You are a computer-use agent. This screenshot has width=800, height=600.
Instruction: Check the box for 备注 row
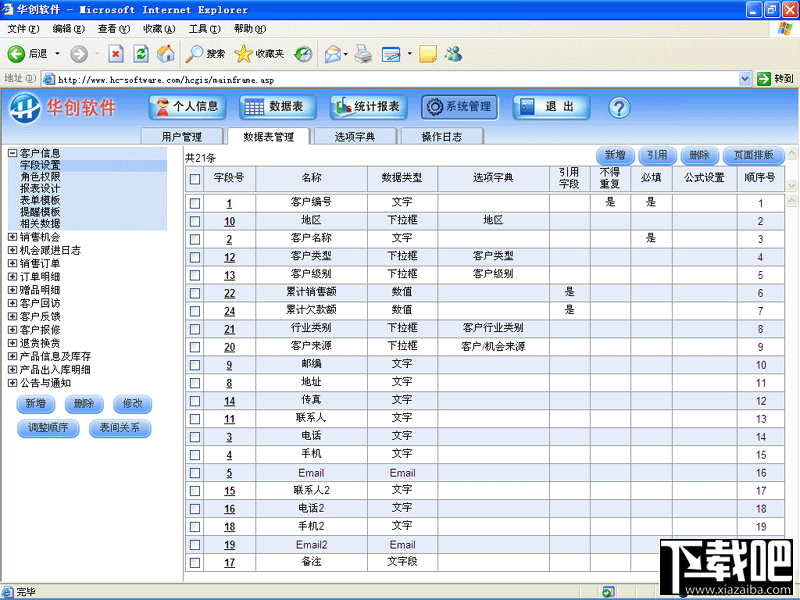[195, 563]
